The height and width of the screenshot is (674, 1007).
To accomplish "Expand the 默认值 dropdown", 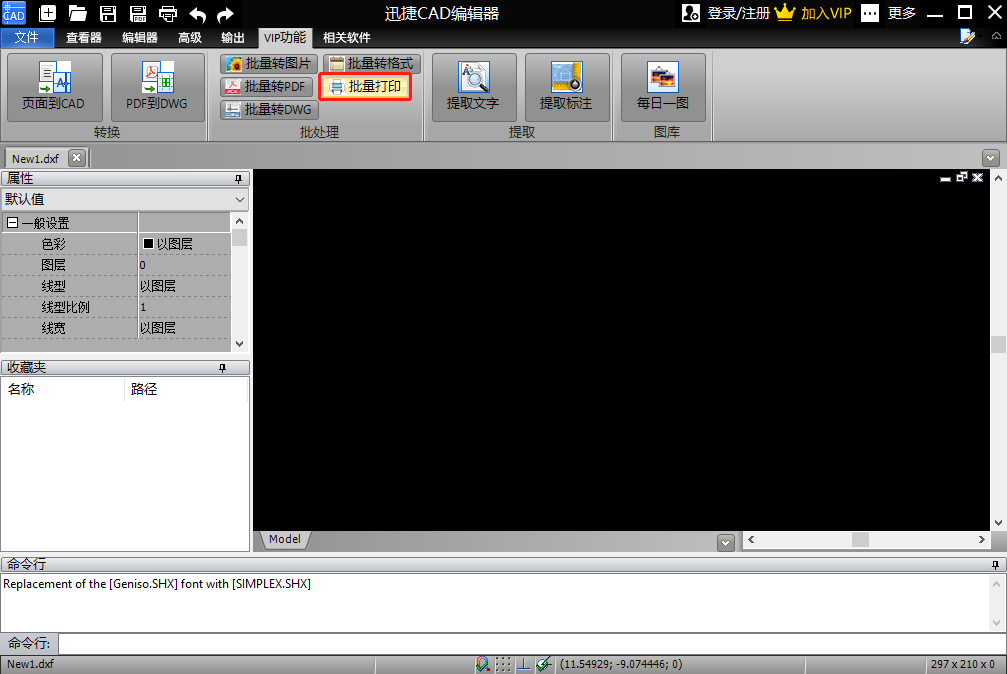I will pyautogui.click(x=240, y=200).
